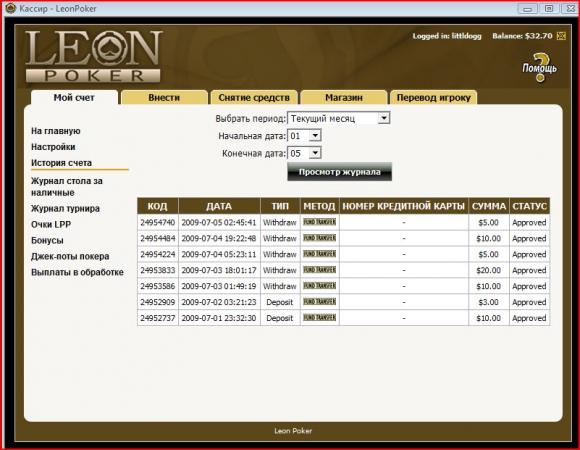Click transaction code 24954740
Viewport: 580px width, 450px height.
(158, 223)
